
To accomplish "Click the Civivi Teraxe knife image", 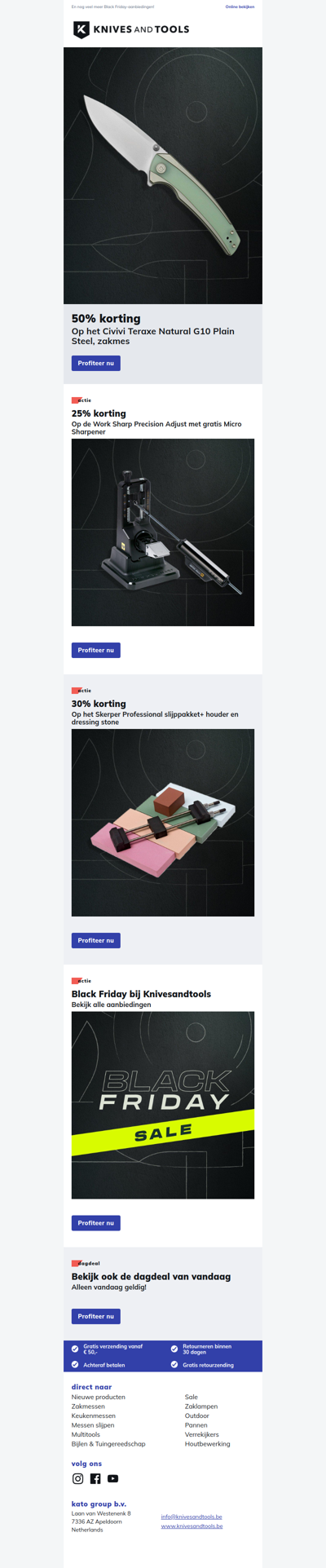I will pyautogui.click(x=163, y=175).
